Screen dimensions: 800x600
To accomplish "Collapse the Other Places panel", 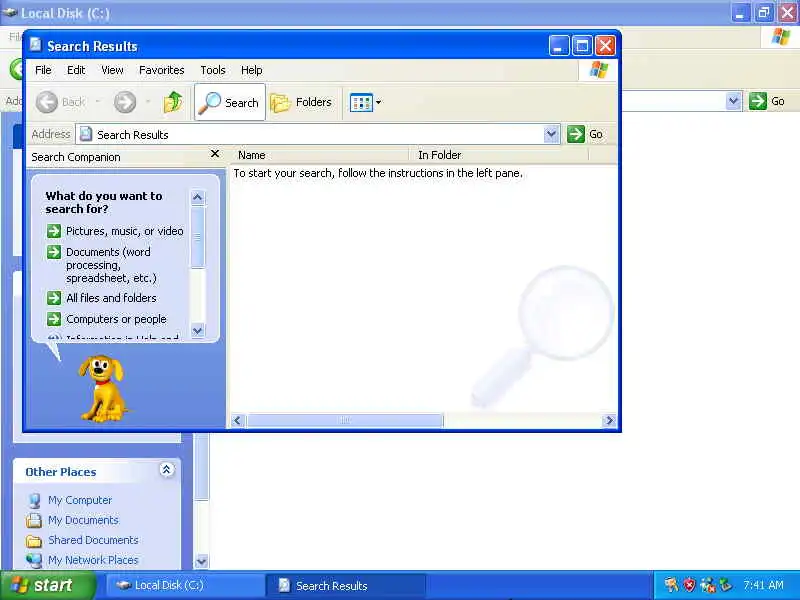I will point(166,469).
